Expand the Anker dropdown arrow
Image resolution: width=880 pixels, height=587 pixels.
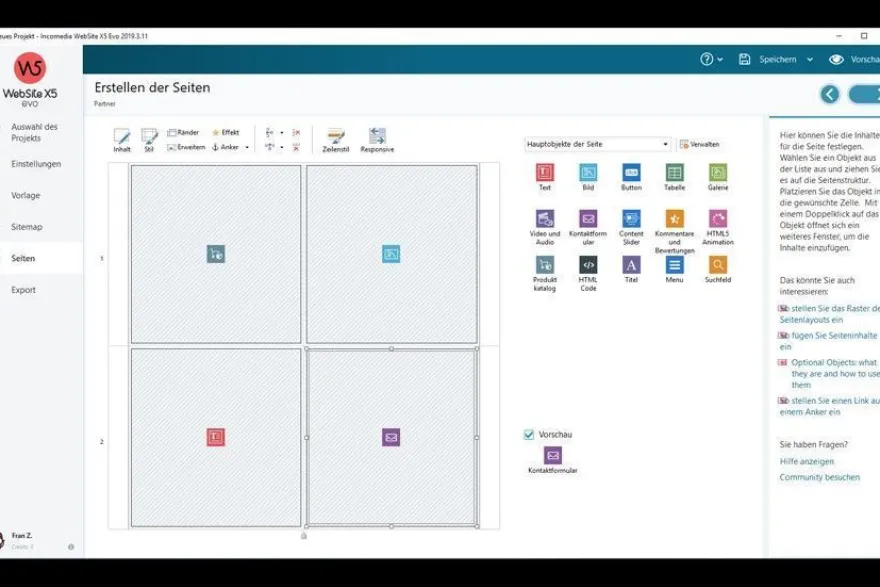[247, 147]
